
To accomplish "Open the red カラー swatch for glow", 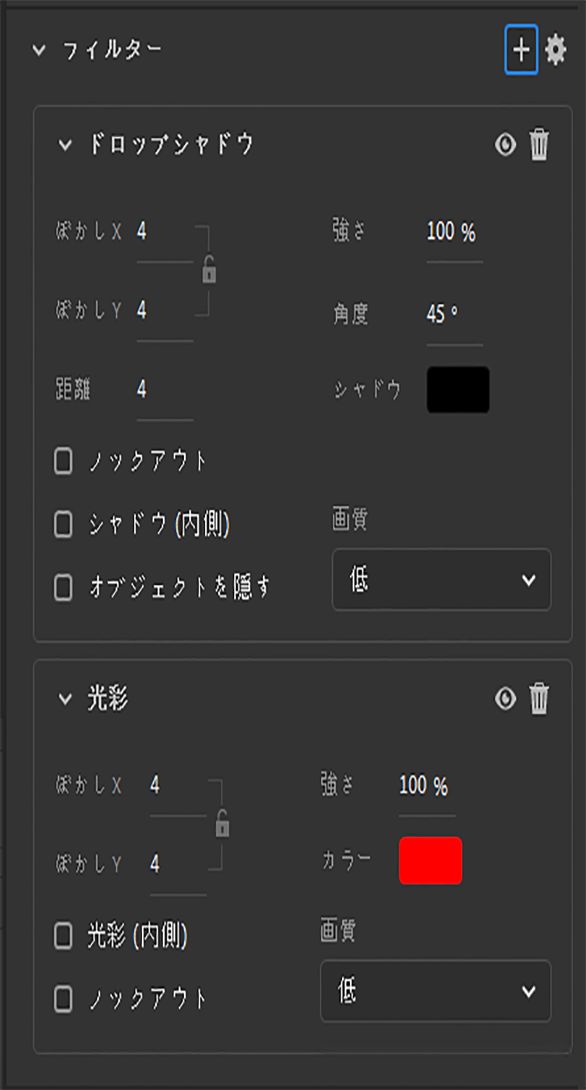I will pos(432,858).
